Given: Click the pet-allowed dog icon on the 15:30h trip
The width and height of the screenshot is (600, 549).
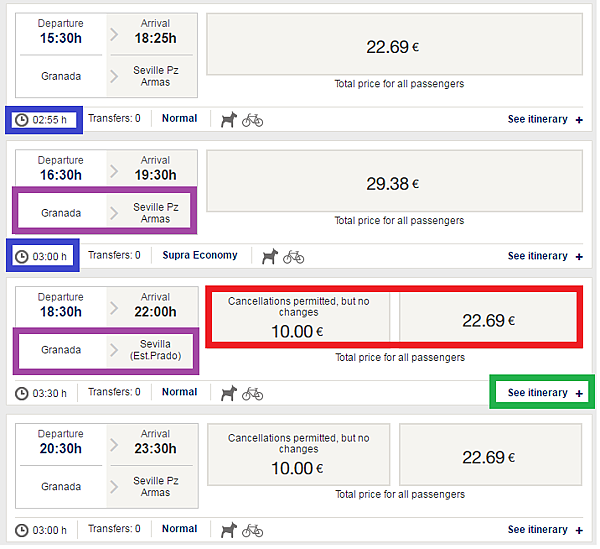Looking at the screenshot, I should click(229, 119).
